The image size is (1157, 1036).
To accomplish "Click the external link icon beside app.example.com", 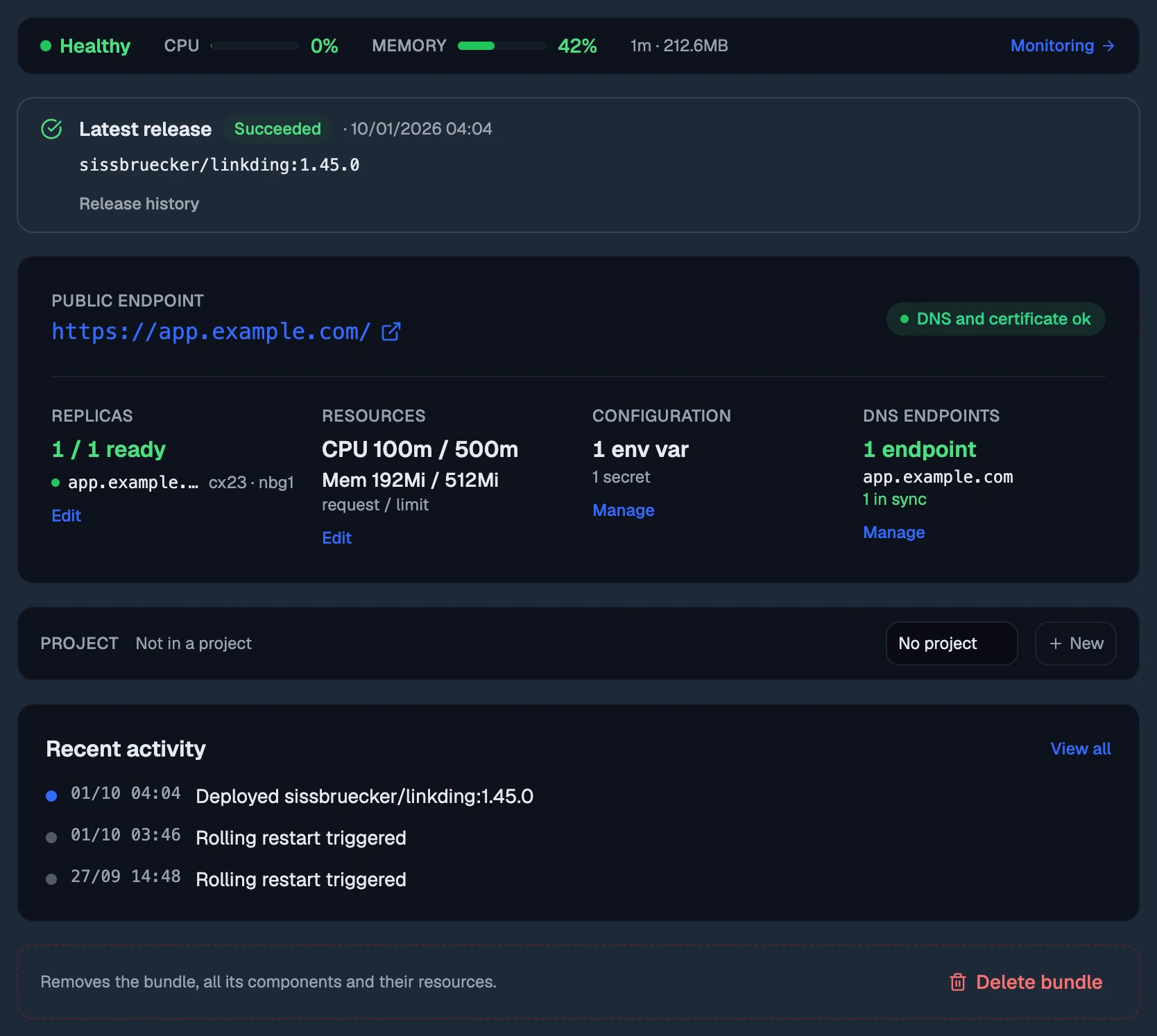I will tap(391, 331).
